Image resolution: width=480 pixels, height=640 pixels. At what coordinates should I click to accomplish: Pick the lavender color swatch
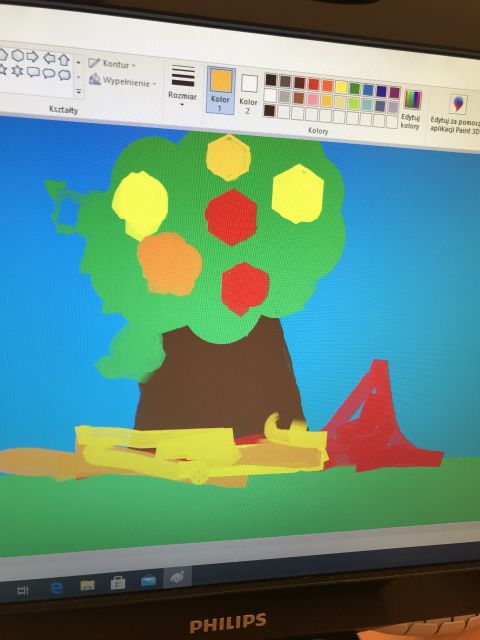click(393, 107)
